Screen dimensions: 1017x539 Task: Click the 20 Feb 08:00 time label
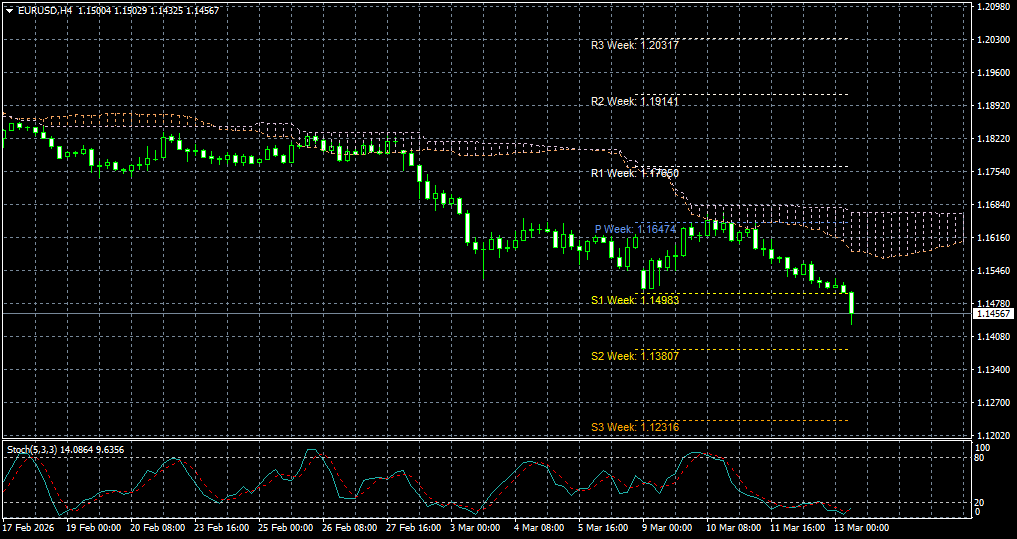pos(158,528)
